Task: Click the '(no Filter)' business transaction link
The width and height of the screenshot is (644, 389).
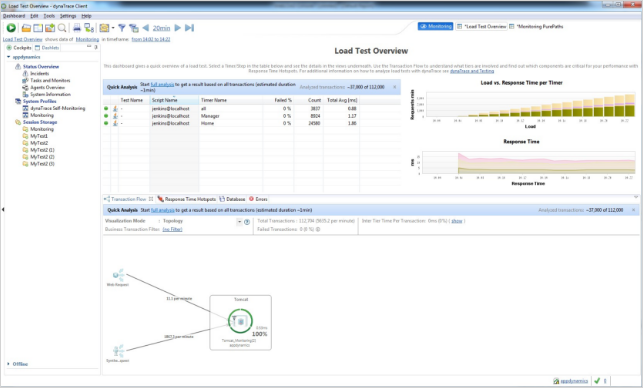Action: pyautogui.click(x=172, y=230)
